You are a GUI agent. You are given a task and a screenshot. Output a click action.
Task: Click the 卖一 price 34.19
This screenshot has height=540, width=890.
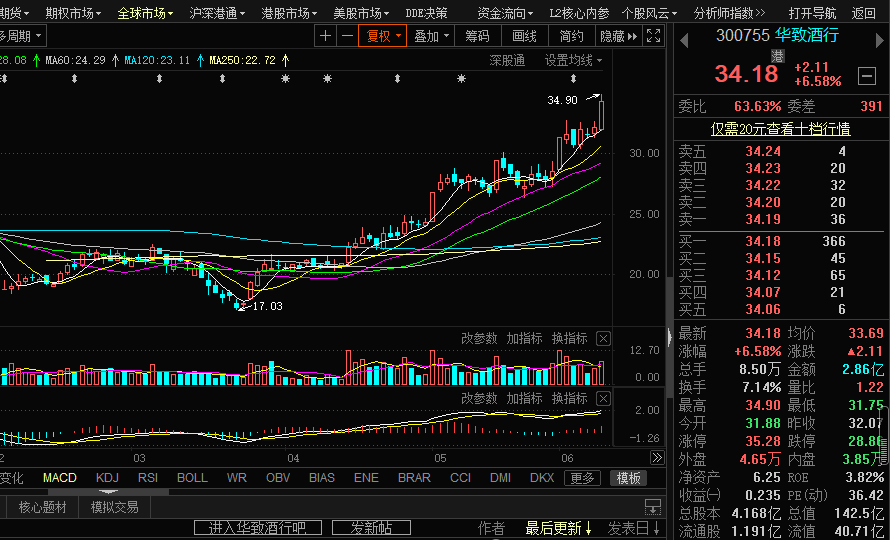[763, 219]
